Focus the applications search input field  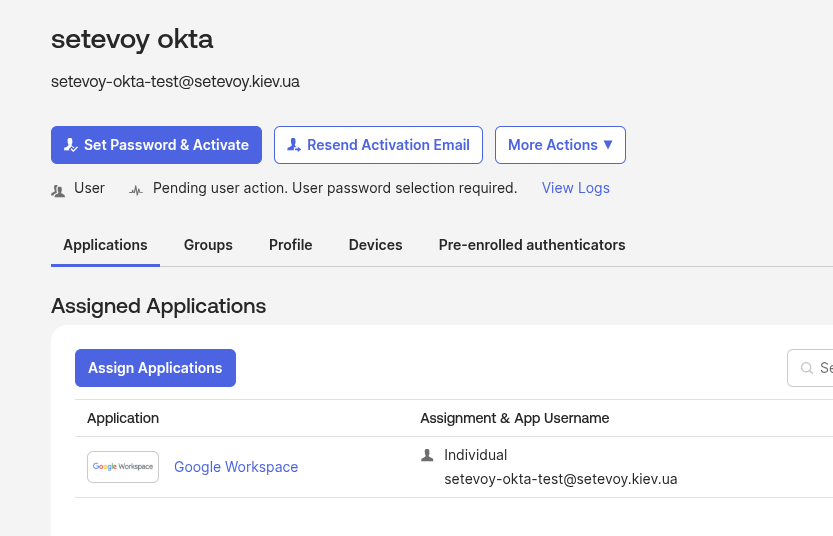pyautogui.click(x=823, y=368)
